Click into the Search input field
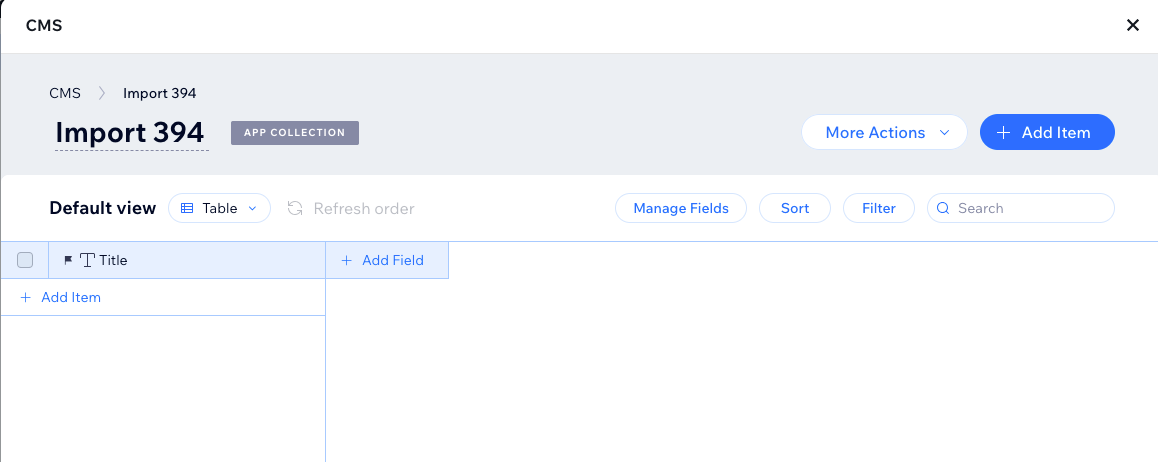Image resolution: width=1158 pixels, height=462 pixels. (1030, 208)
